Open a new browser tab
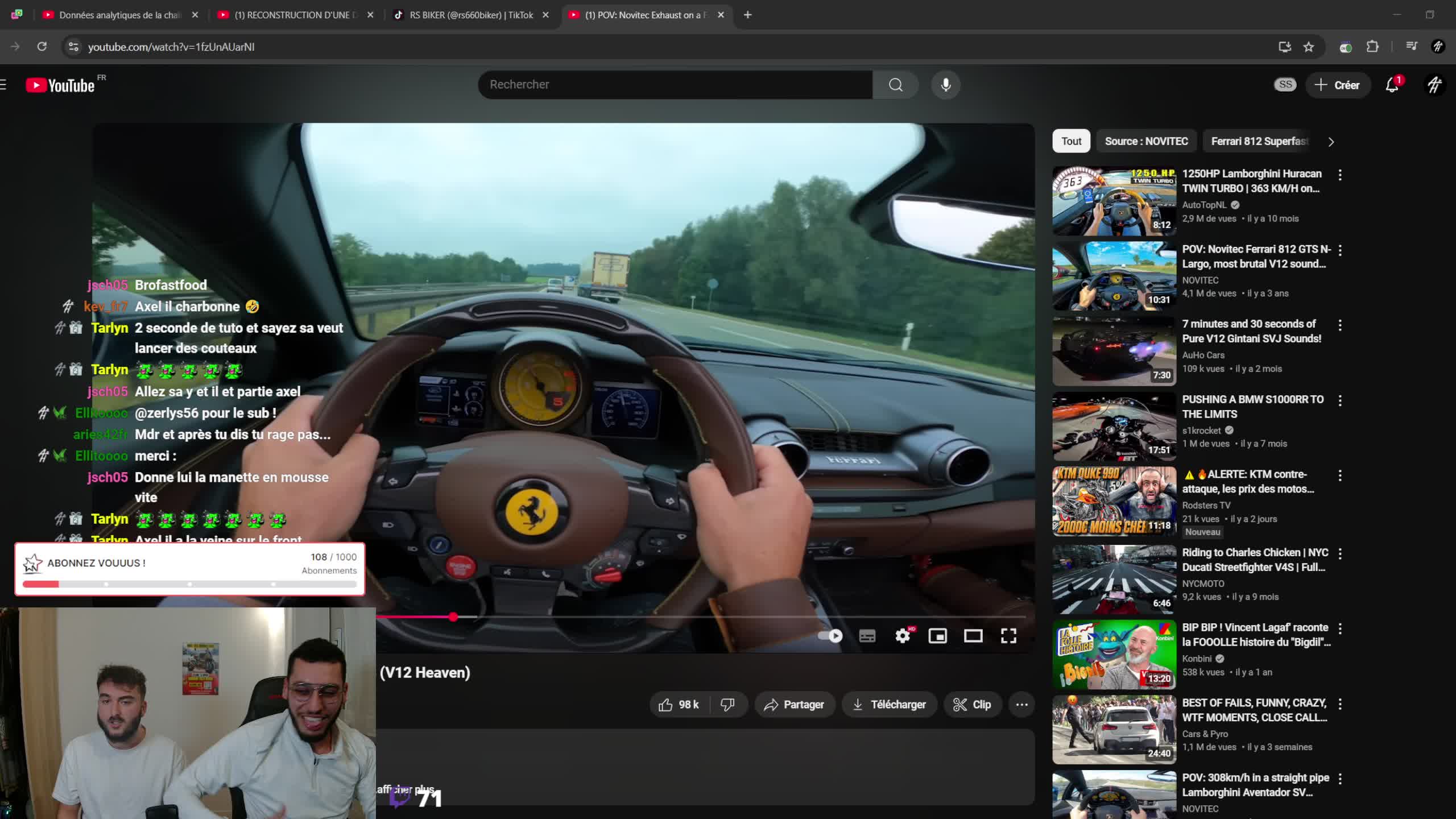The image size is (1456, 819). pos(747,15)
